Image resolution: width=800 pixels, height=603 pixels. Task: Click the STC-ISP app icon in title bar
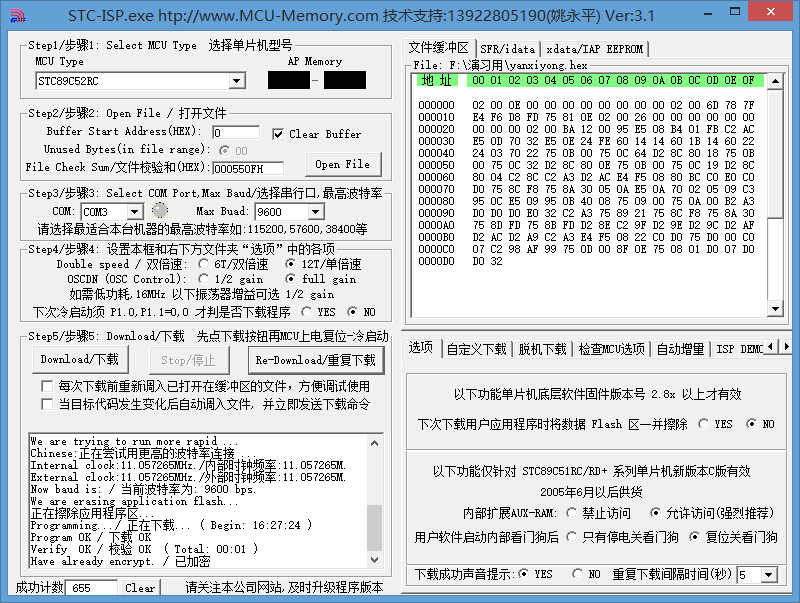(17, 16)
